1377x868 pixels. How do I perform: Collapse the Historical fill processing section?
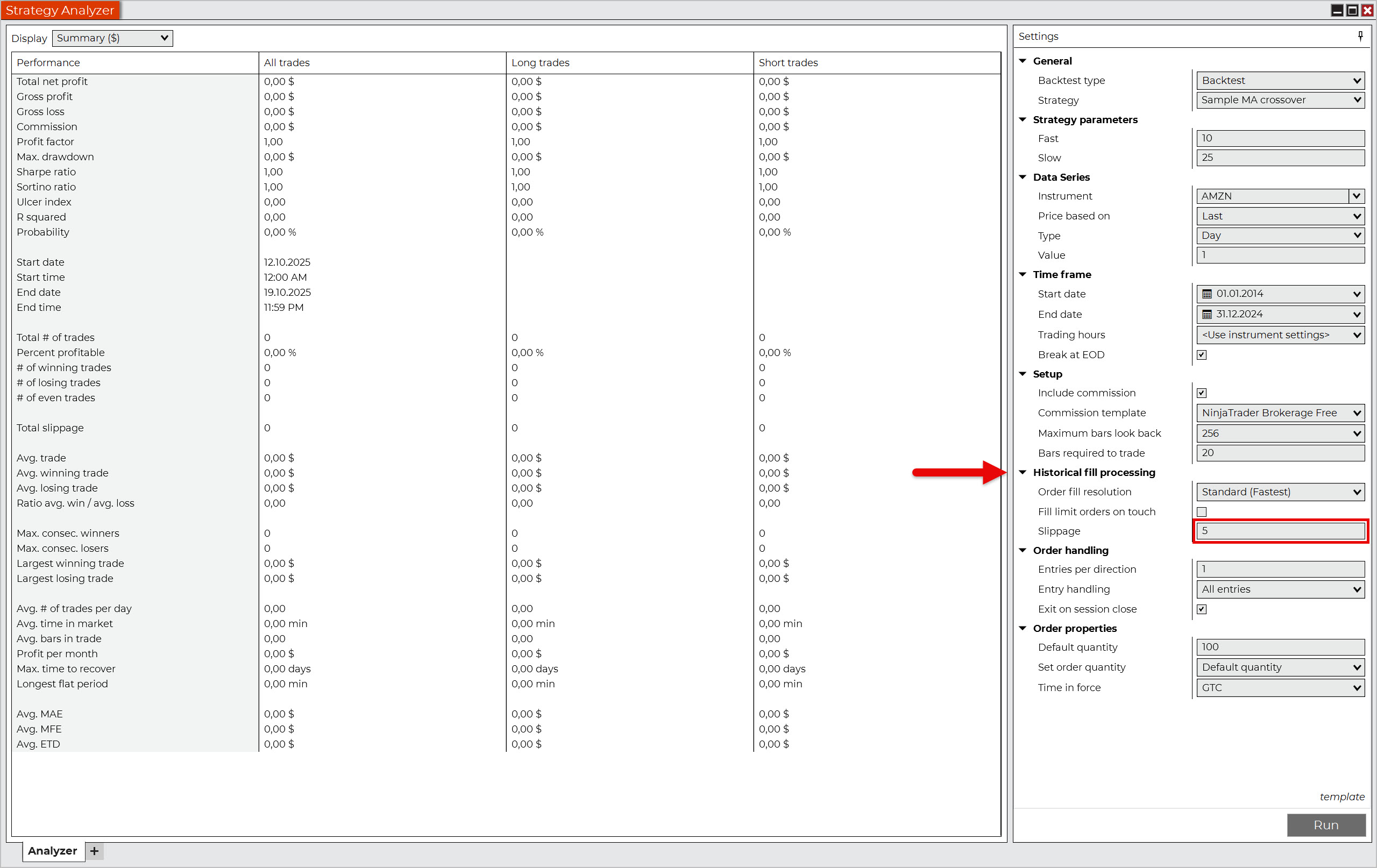tap(1023, 472)
